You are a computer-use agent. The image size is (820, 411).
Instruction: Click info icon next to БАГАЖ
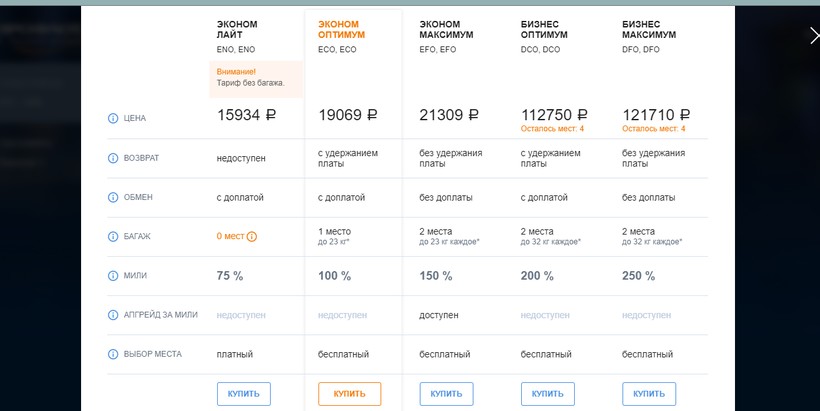tap(112, 237)
